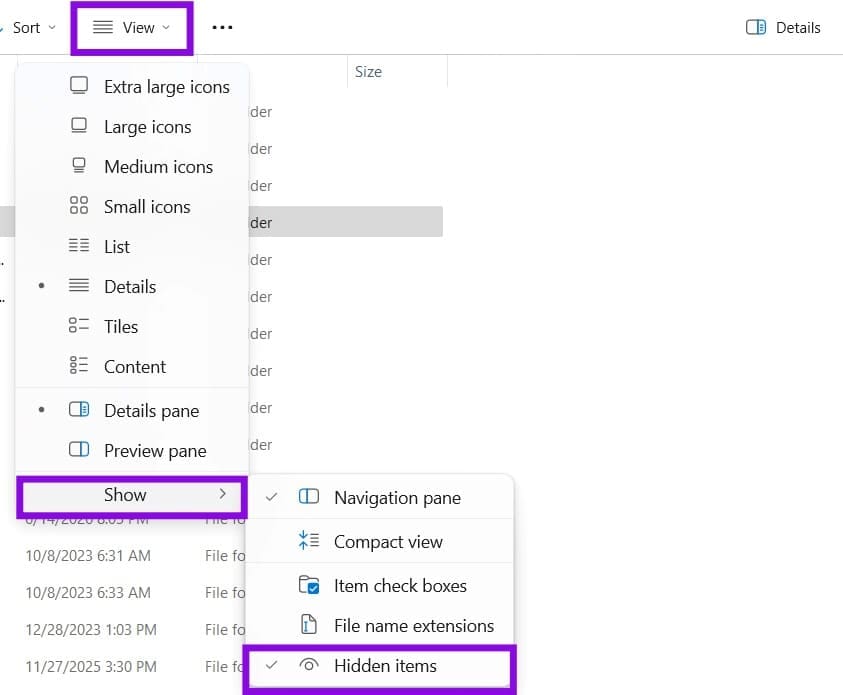Click the View button chevron arrow

(x=166, y=27)
